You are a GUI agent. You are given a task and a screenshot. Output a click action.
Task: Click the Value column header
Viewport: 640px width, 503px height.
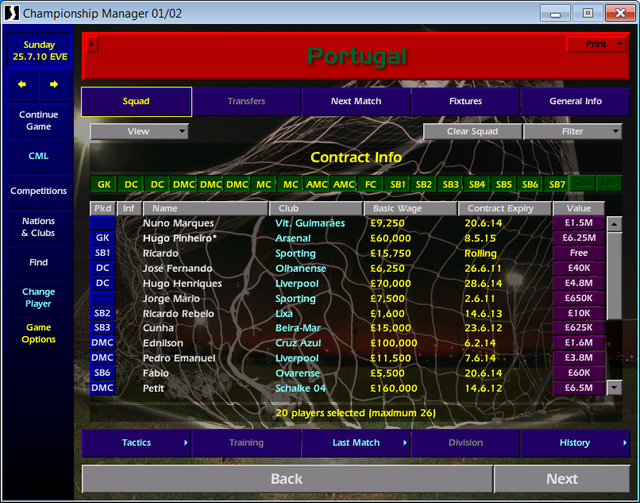coord(578,208)
